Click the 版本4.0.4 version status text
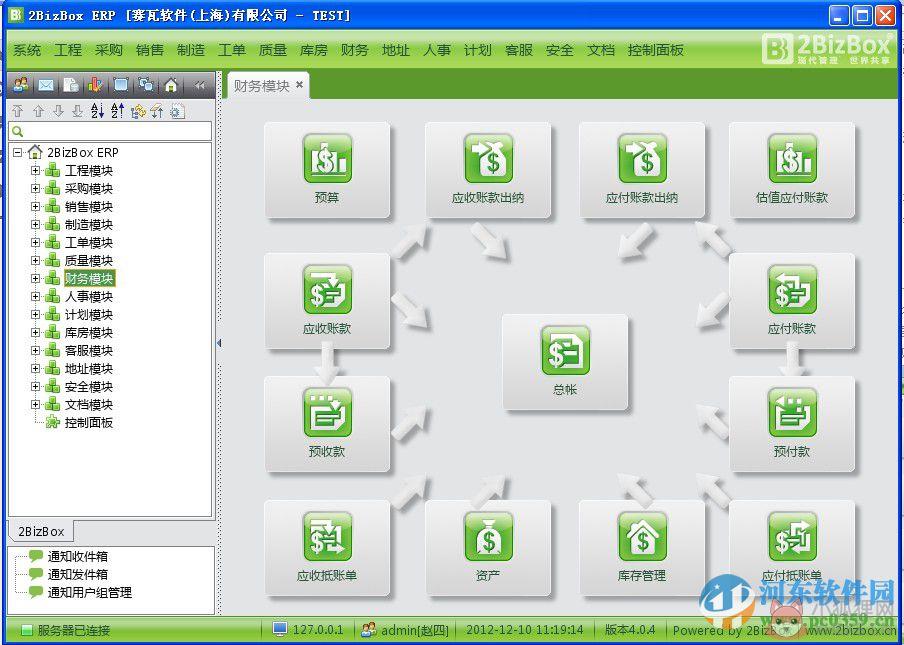Viewport: 904px width, 645px height. point(630,629)
